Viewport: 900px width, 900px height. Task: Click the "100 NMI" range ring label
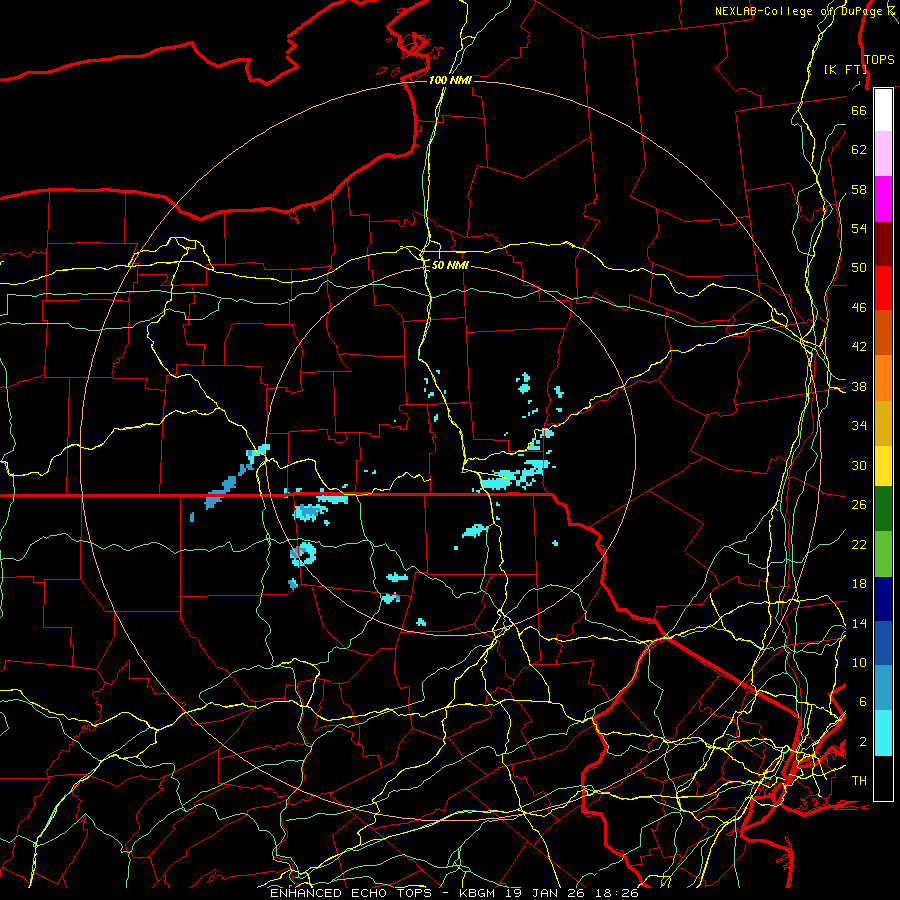coord(450,80)
